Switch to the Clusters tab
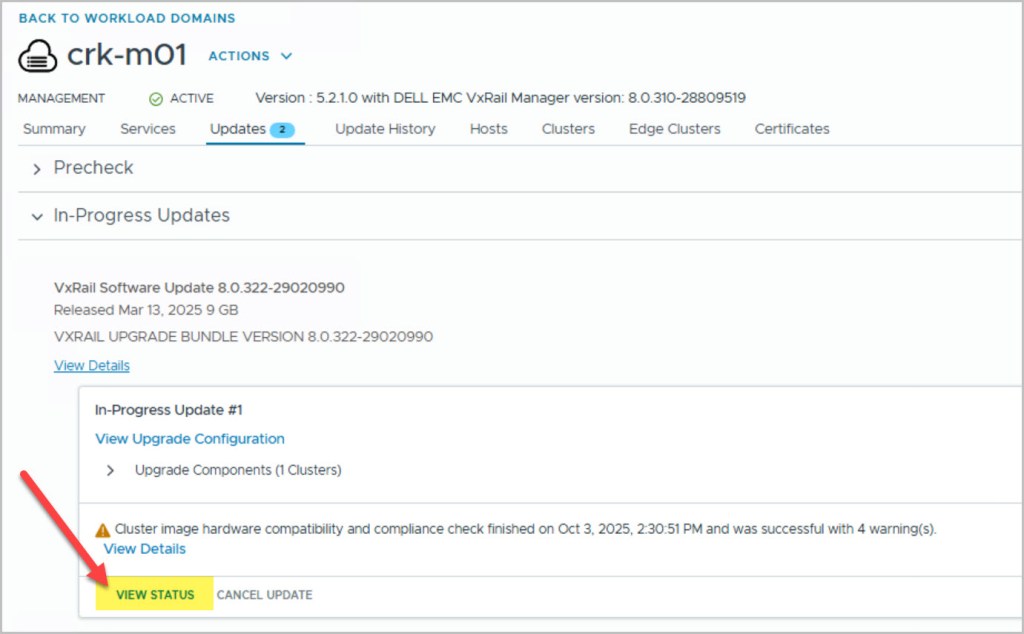Screen dimensions: 1024x634 [x=568, y=129]
